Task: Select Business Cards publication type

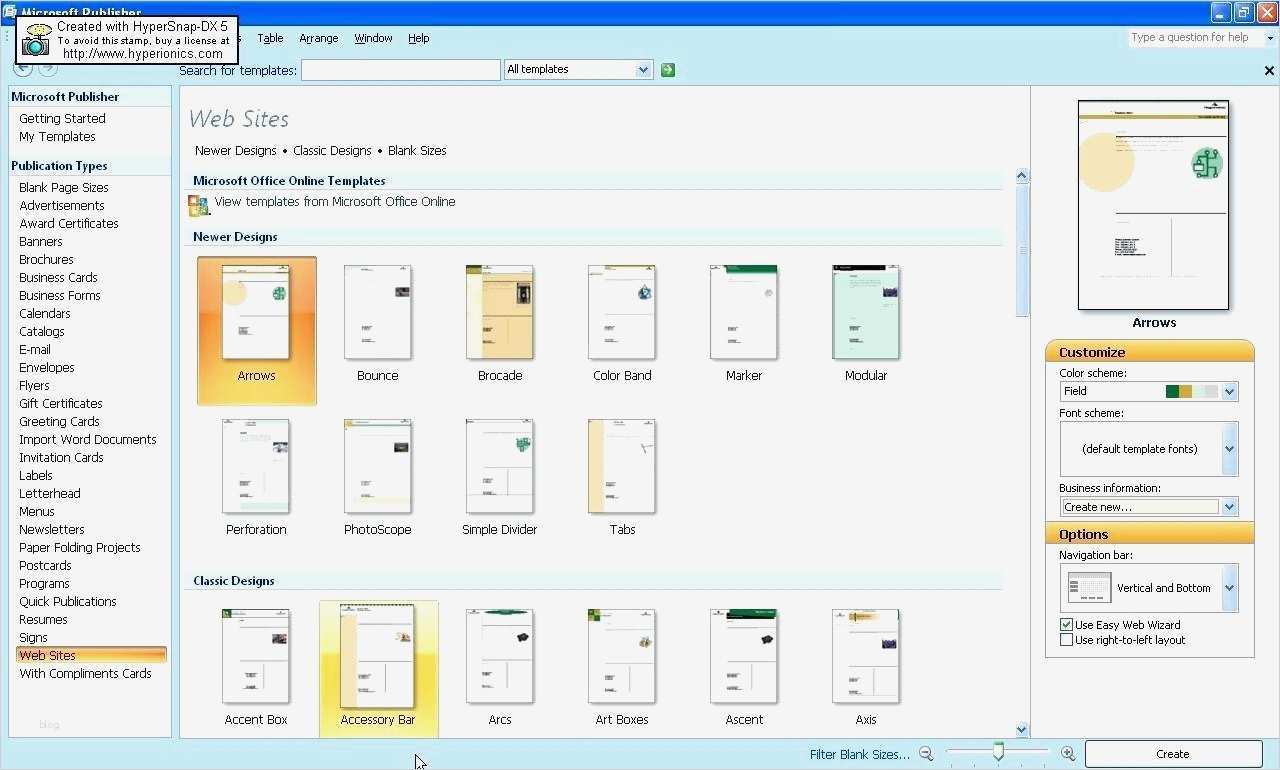Action: pos(58,278)
